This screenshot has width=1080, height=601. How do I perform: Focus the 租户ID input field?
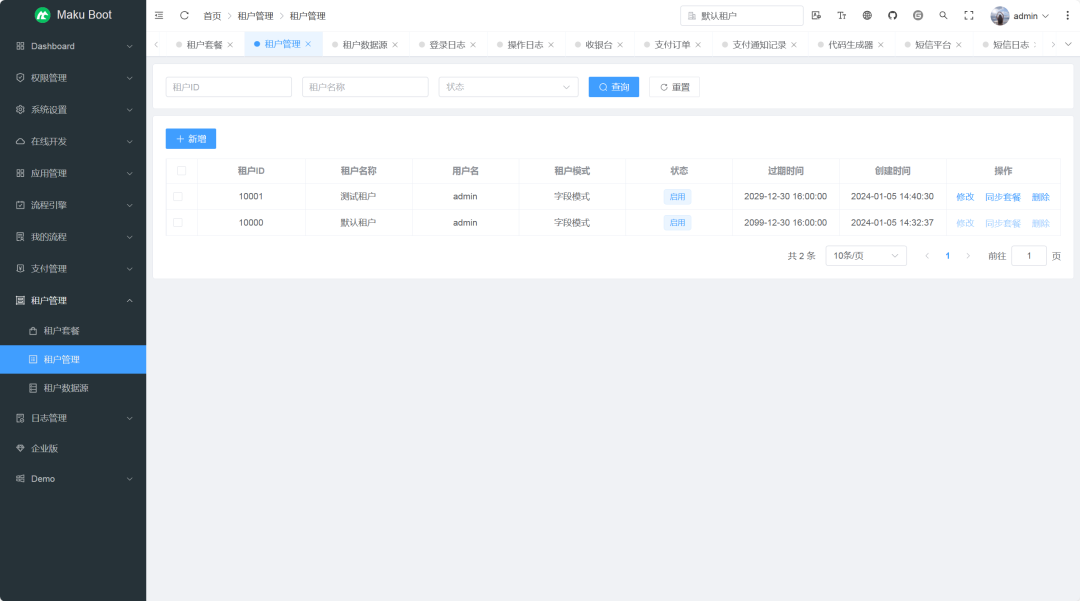pos(229,87)
